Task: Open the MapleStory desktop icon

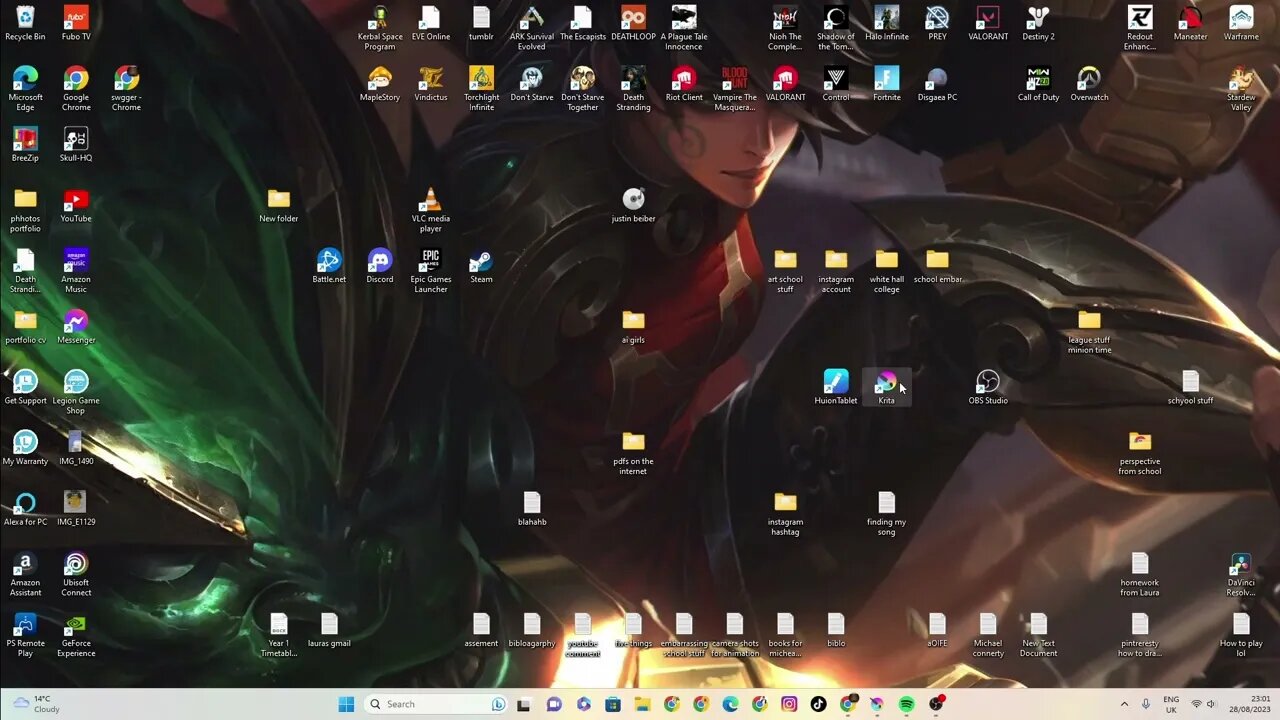Action: (x=380, y=84)
